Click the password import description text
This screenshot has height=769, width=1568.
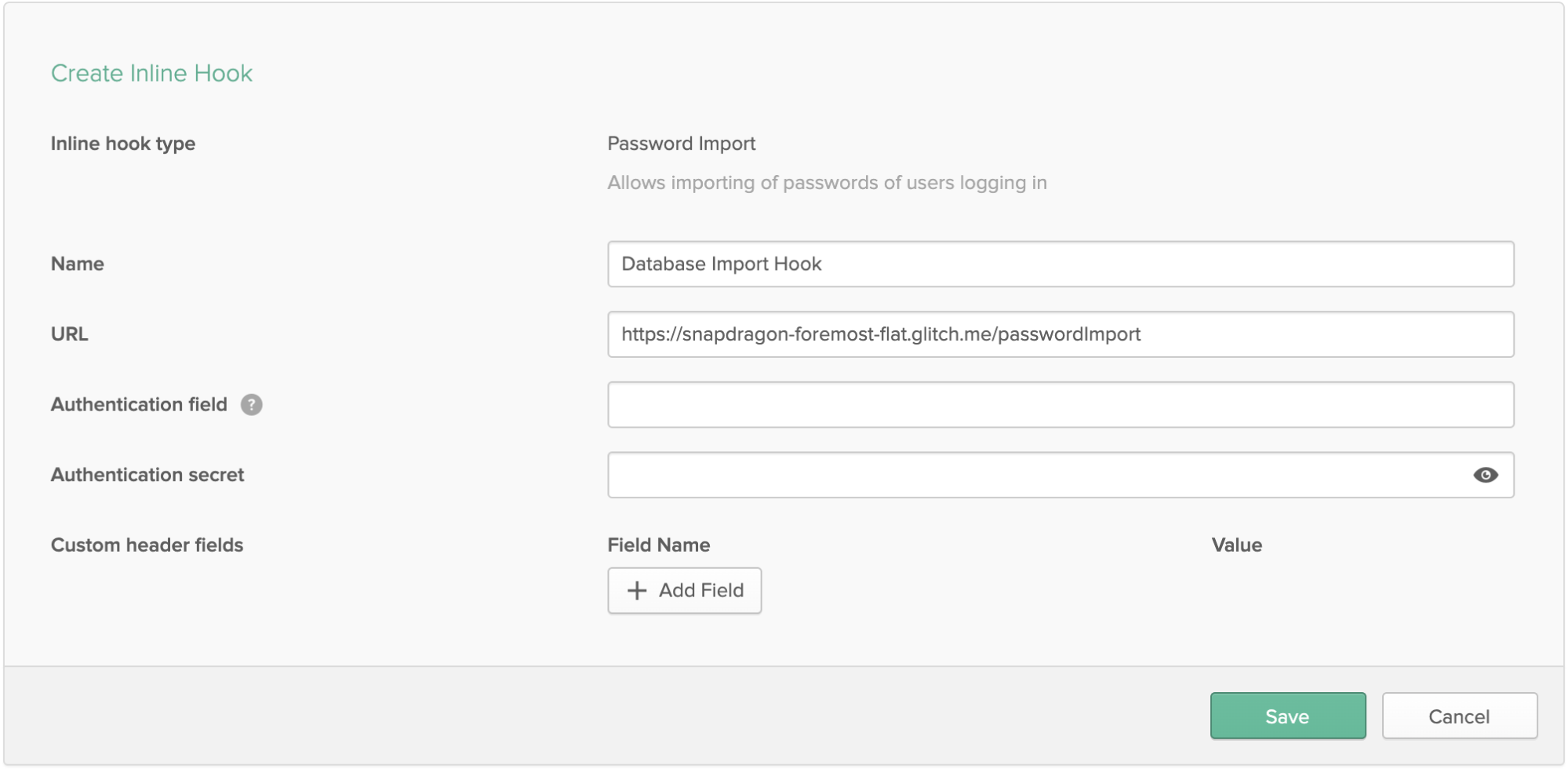[x=827, y=183]
